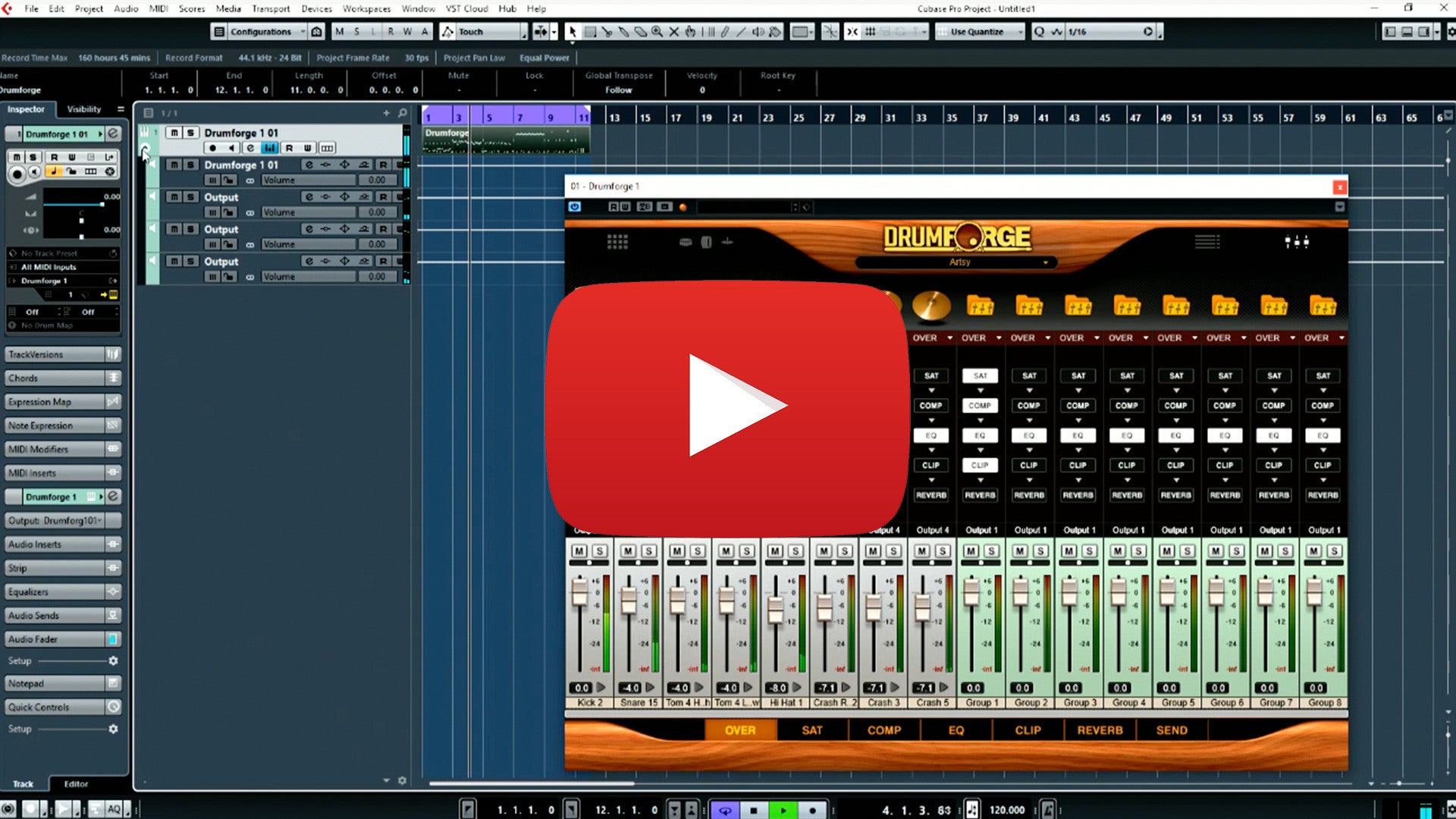Select the Mute tool in the toolbar
1456x819 pixels.
coord(673,32)
